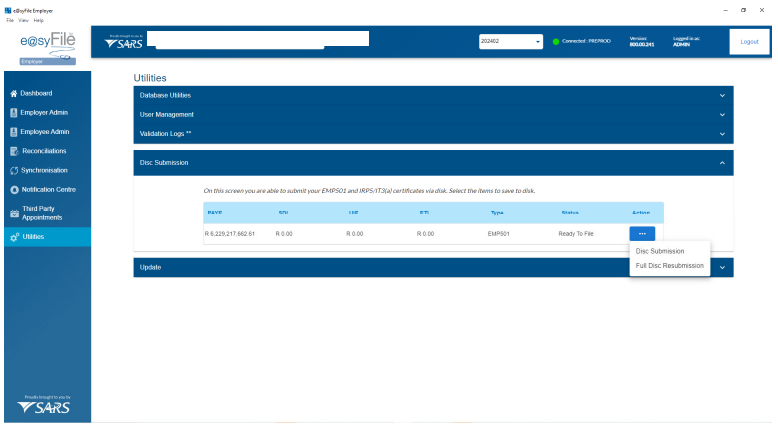
Task: Expand the Database Utilities section
Action: (722, 95)
